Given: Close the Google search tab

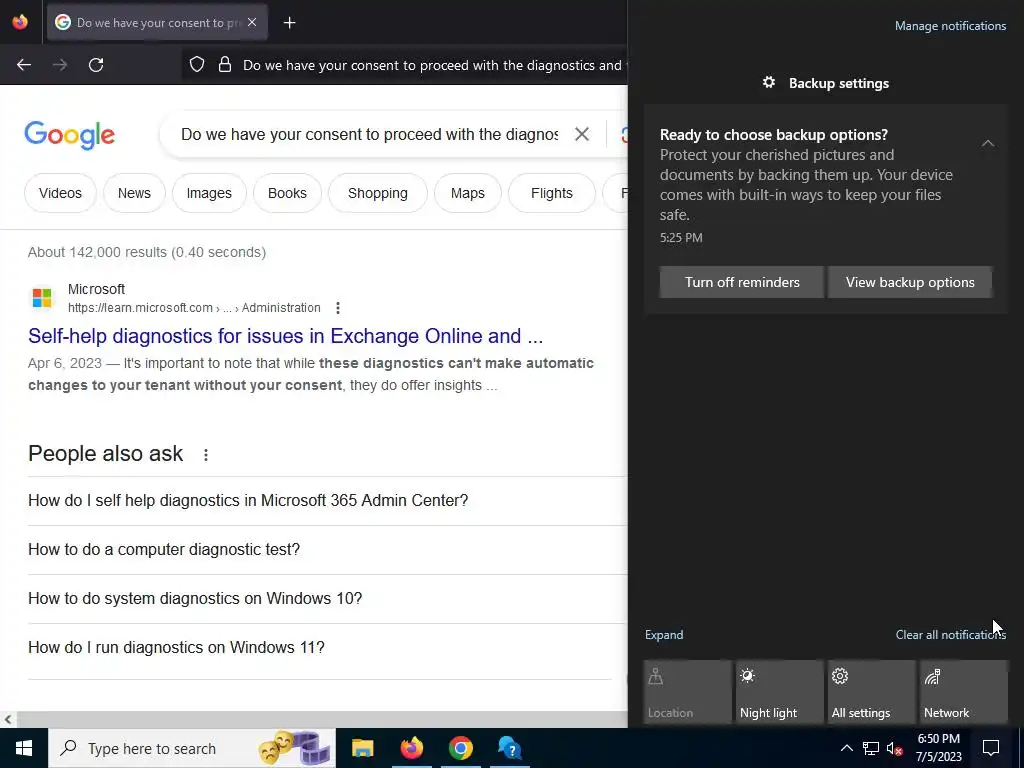Looking at the screenshot, I should [x=252, y=22].
